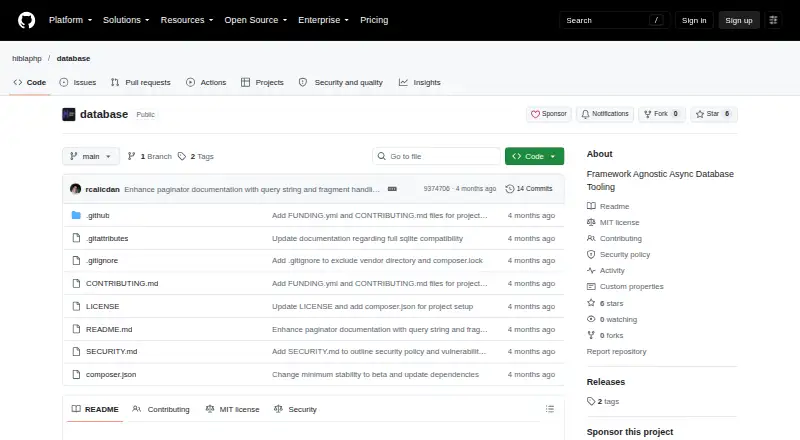Screen dimensions: 800x440
Task: Switch to the Insights tab
Action: coord(419,82)
